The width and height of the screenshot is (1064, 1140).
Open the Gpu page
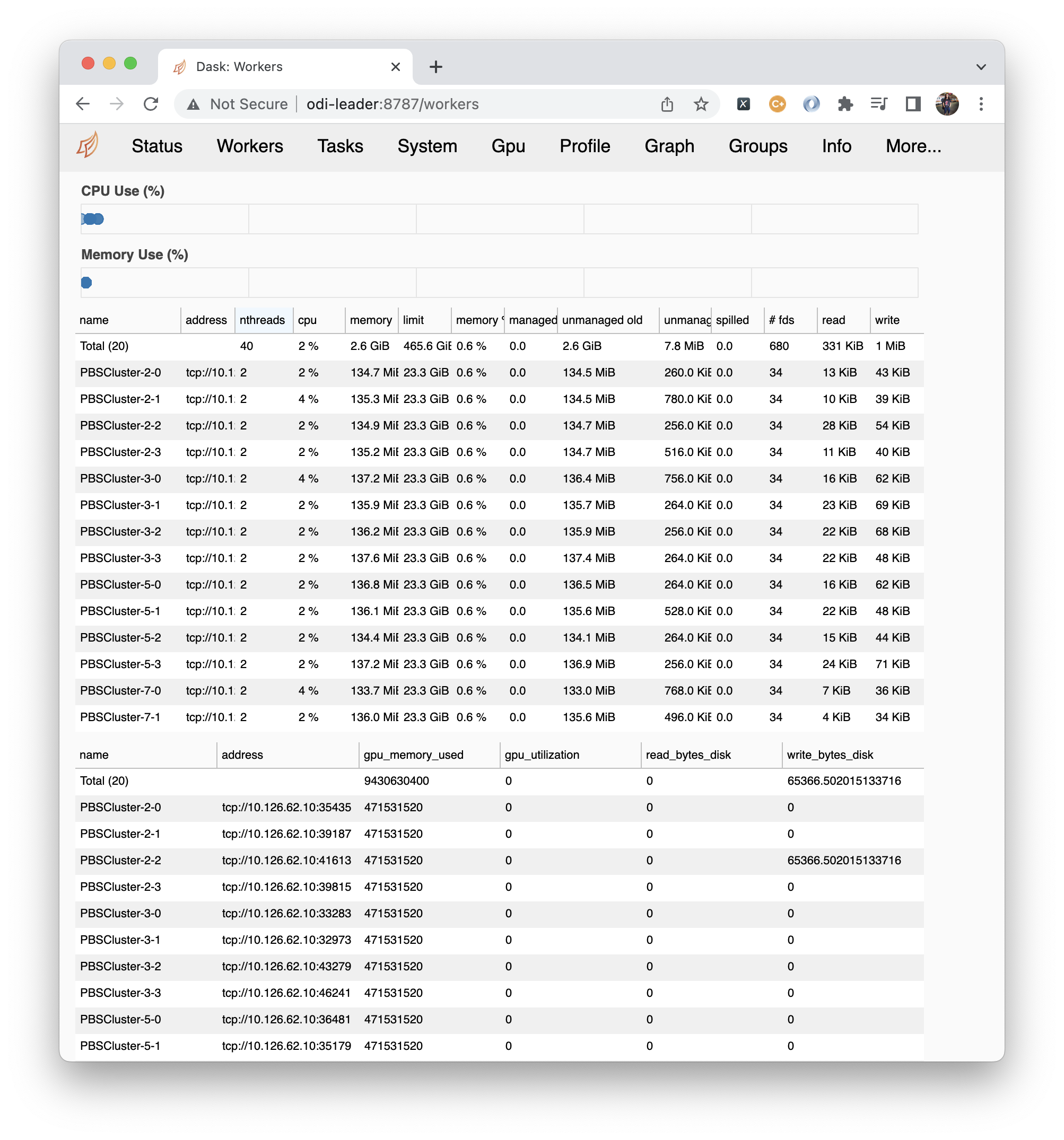(x=508, y=146)
